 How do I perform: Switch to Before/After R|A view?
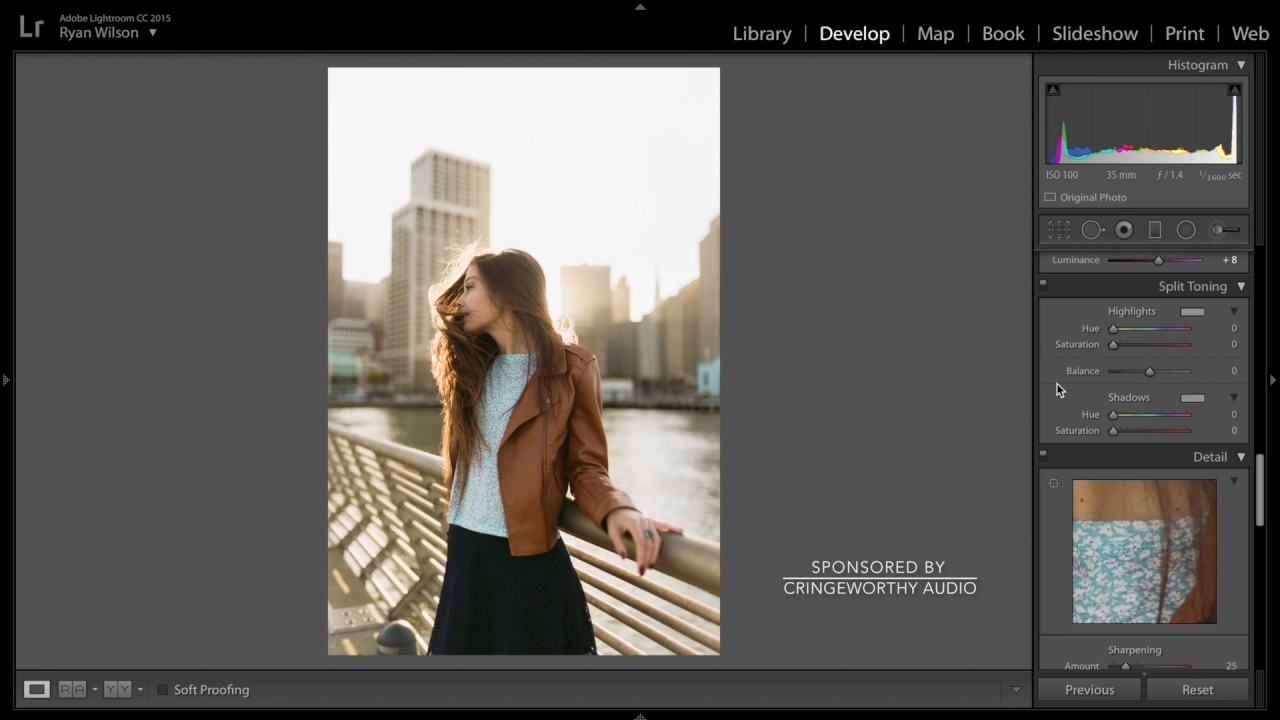click(72, 689)
